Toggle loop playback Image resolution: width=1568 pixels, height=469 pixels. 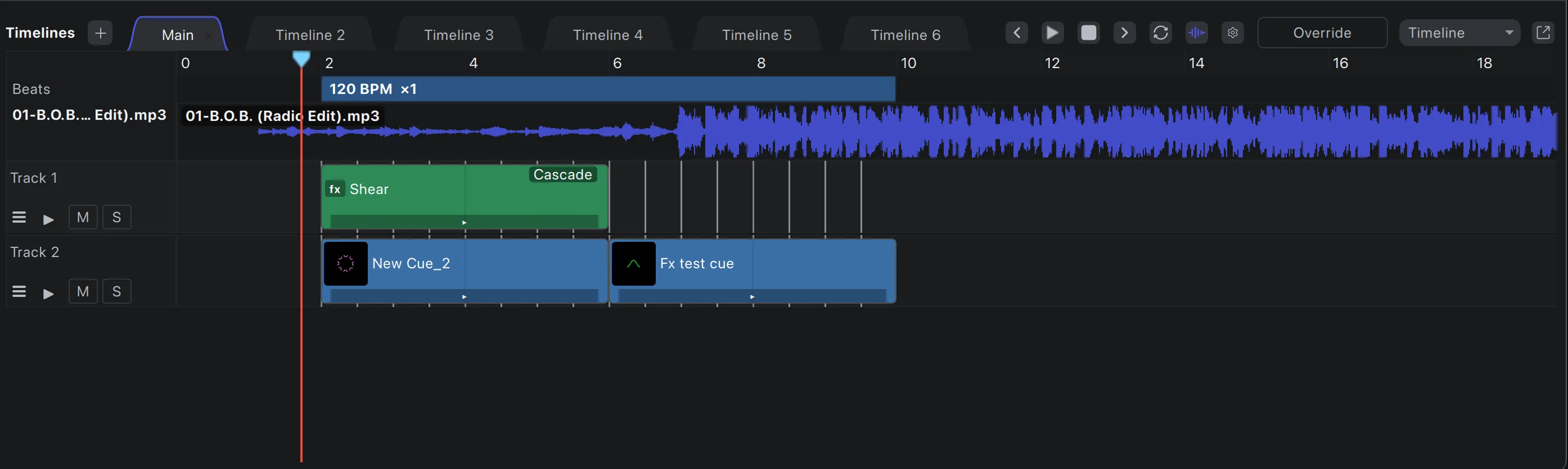pyautogui.click(x=1160, y=33)
